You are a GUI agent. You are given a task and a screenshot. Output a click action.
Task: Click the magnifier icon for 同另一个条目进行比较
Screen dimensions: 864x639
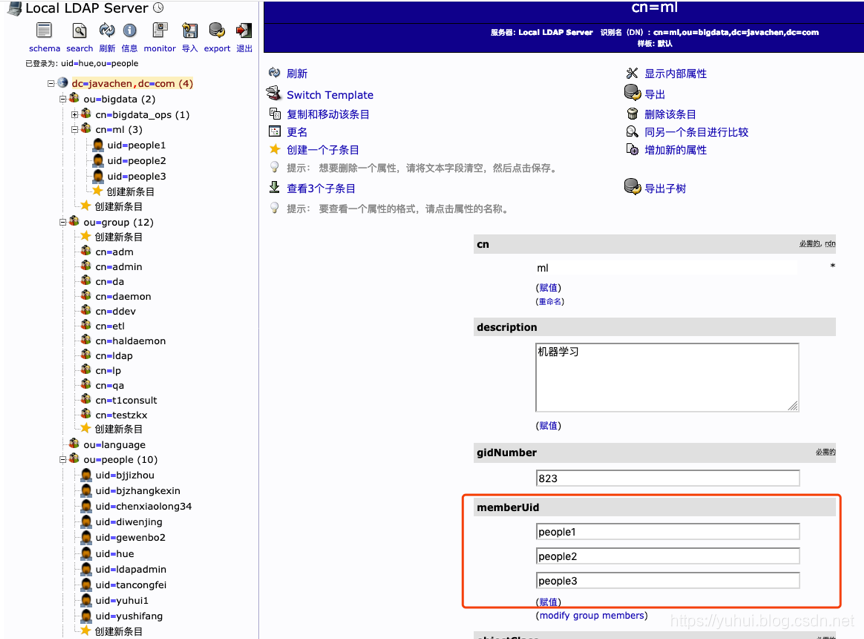632,132
